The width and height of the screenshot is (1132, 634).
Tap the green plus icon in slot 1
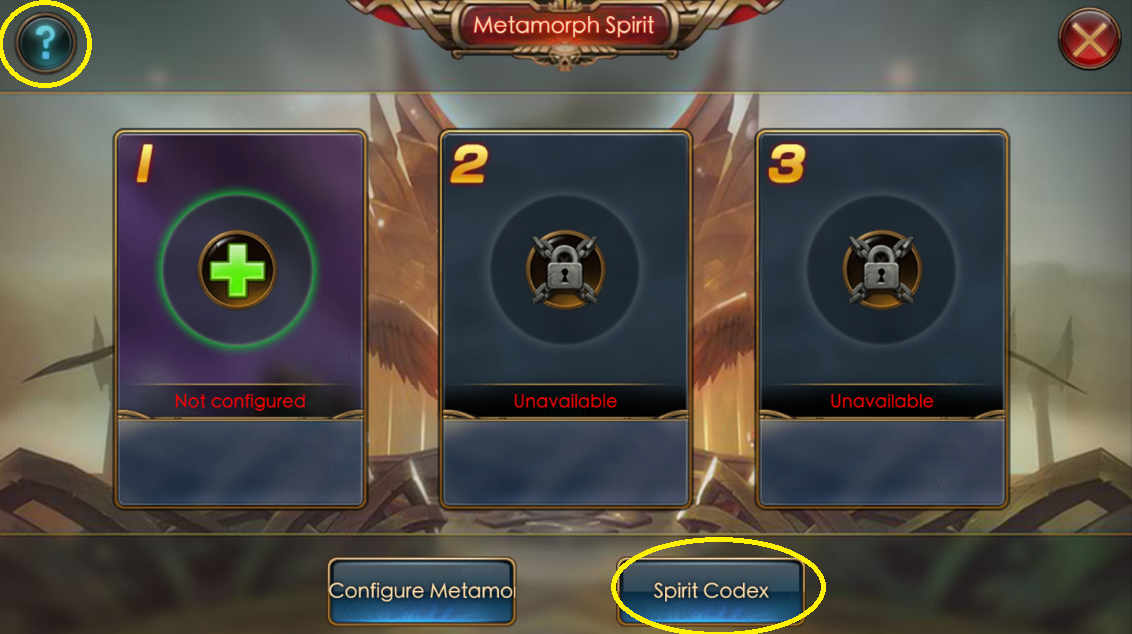point(238,270)
